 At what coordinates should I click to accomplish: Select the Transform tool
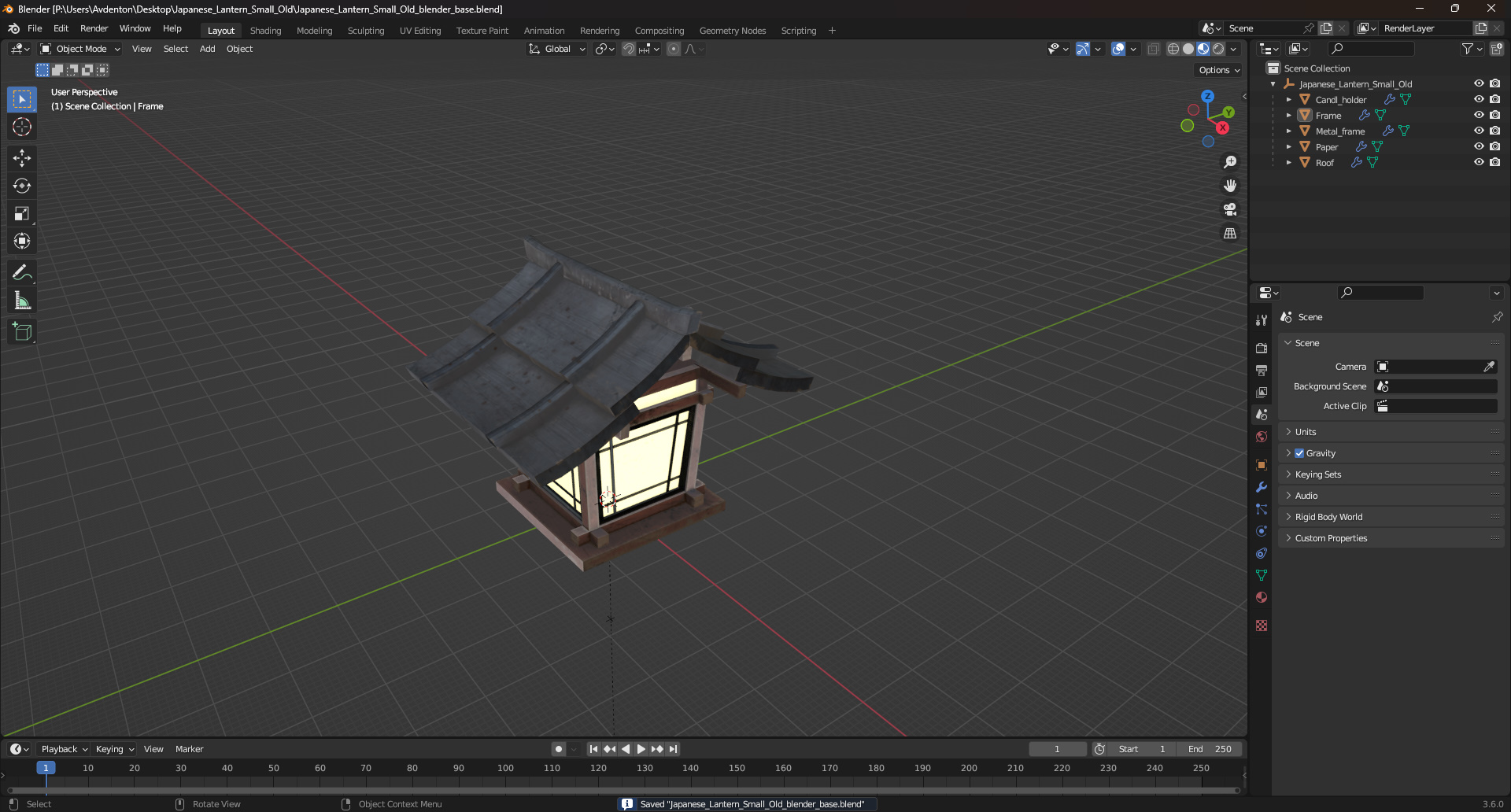coord(22,241)
